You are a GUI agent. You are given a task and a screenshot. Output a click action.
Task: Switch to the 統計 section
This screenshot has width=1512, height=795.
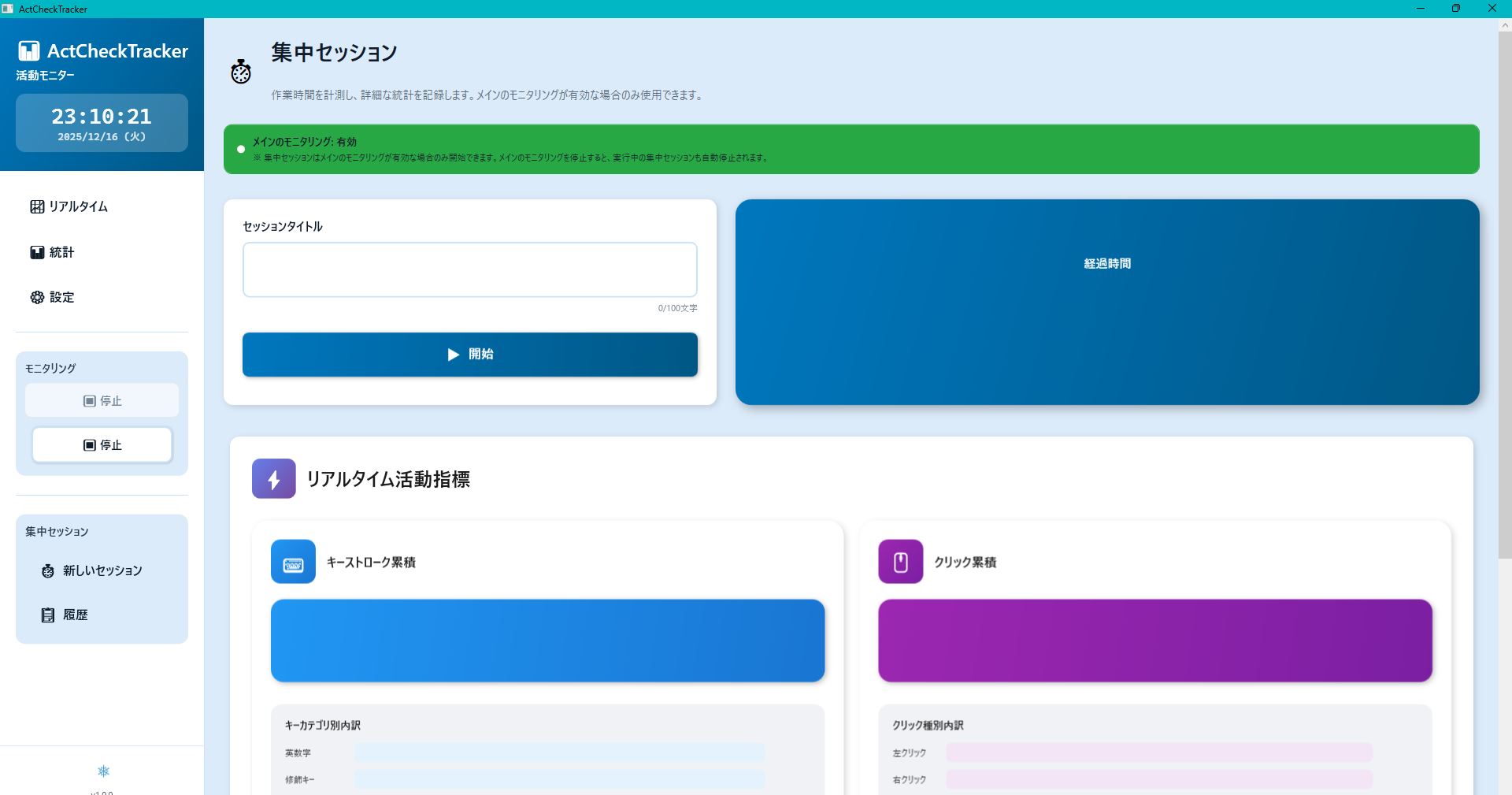(61, 252)
